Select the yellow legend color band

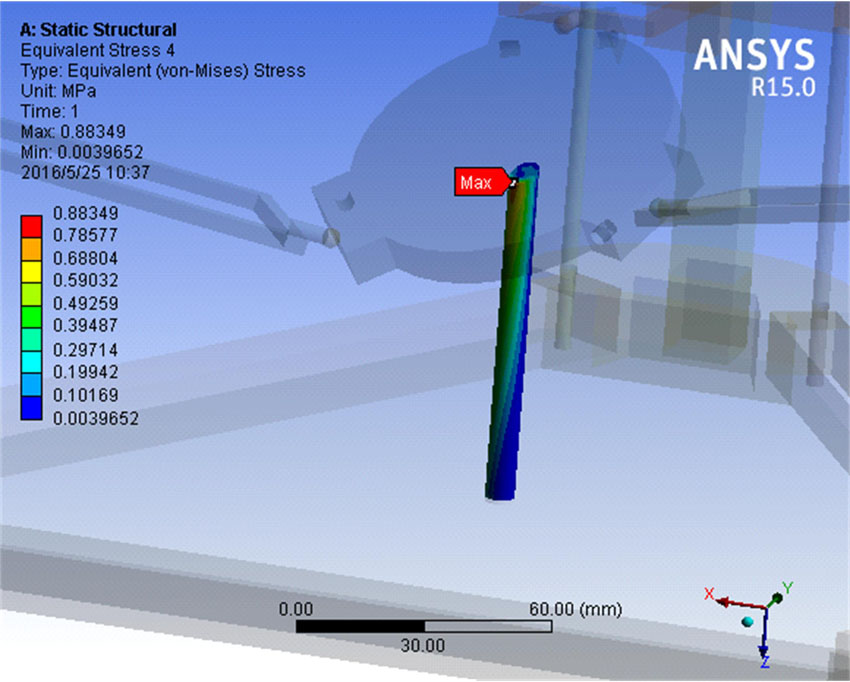33,271
